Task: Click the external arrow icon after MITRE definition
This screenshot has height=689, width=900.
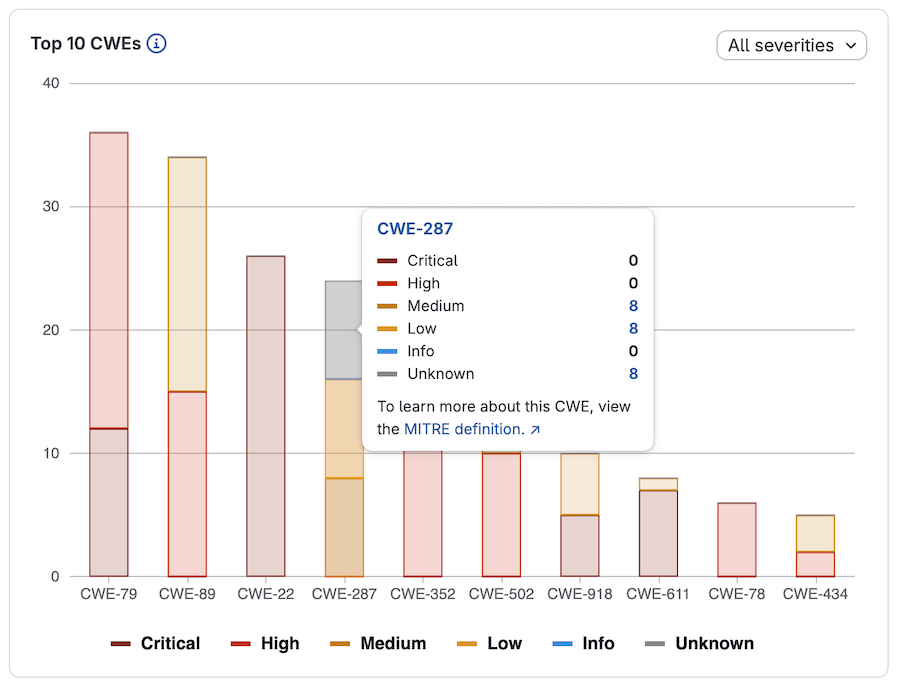Action: coord(535,430)
